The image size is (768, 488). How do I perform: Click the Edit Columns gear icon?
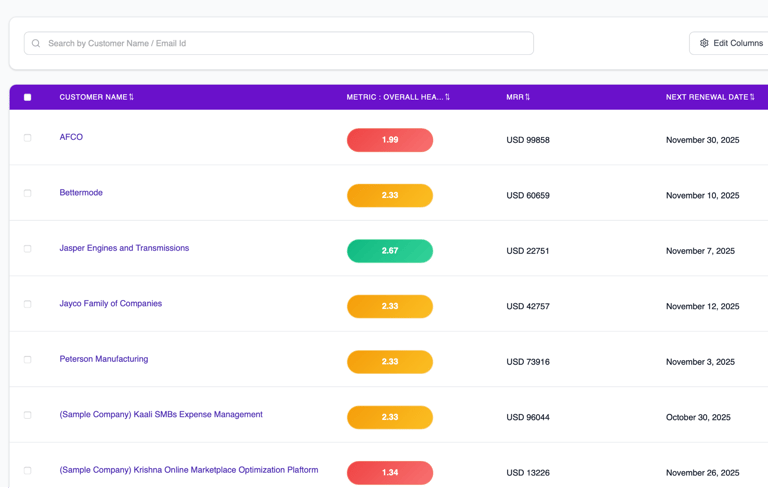coord(704,43)
